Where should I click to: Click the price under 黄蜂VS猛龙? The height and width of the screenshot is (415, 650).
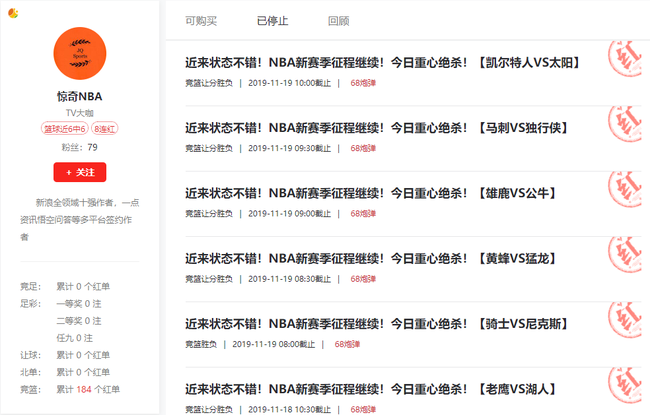point(363,279)
